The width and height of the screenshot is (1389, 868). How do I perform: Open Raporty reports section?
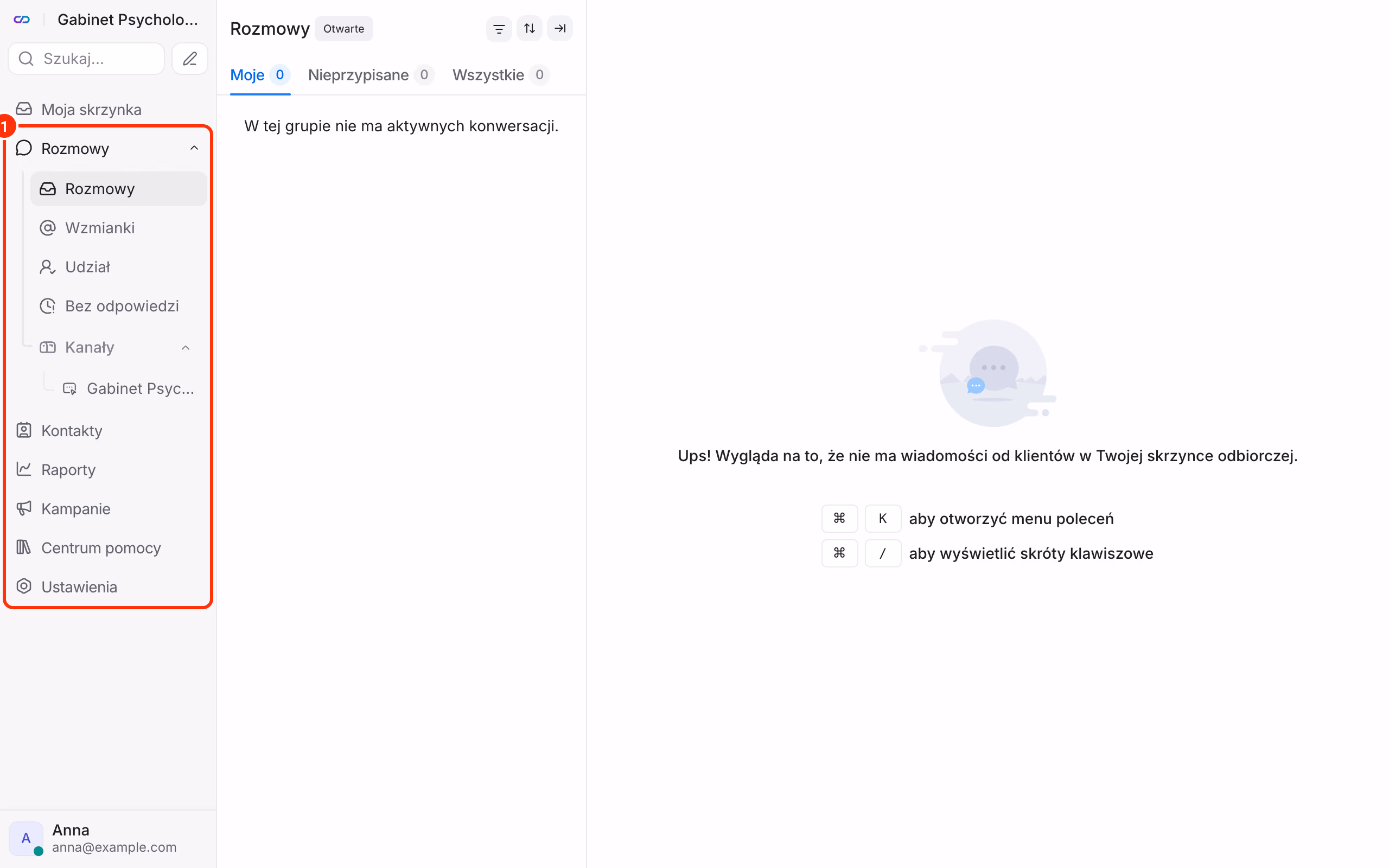tap(108, 470)
